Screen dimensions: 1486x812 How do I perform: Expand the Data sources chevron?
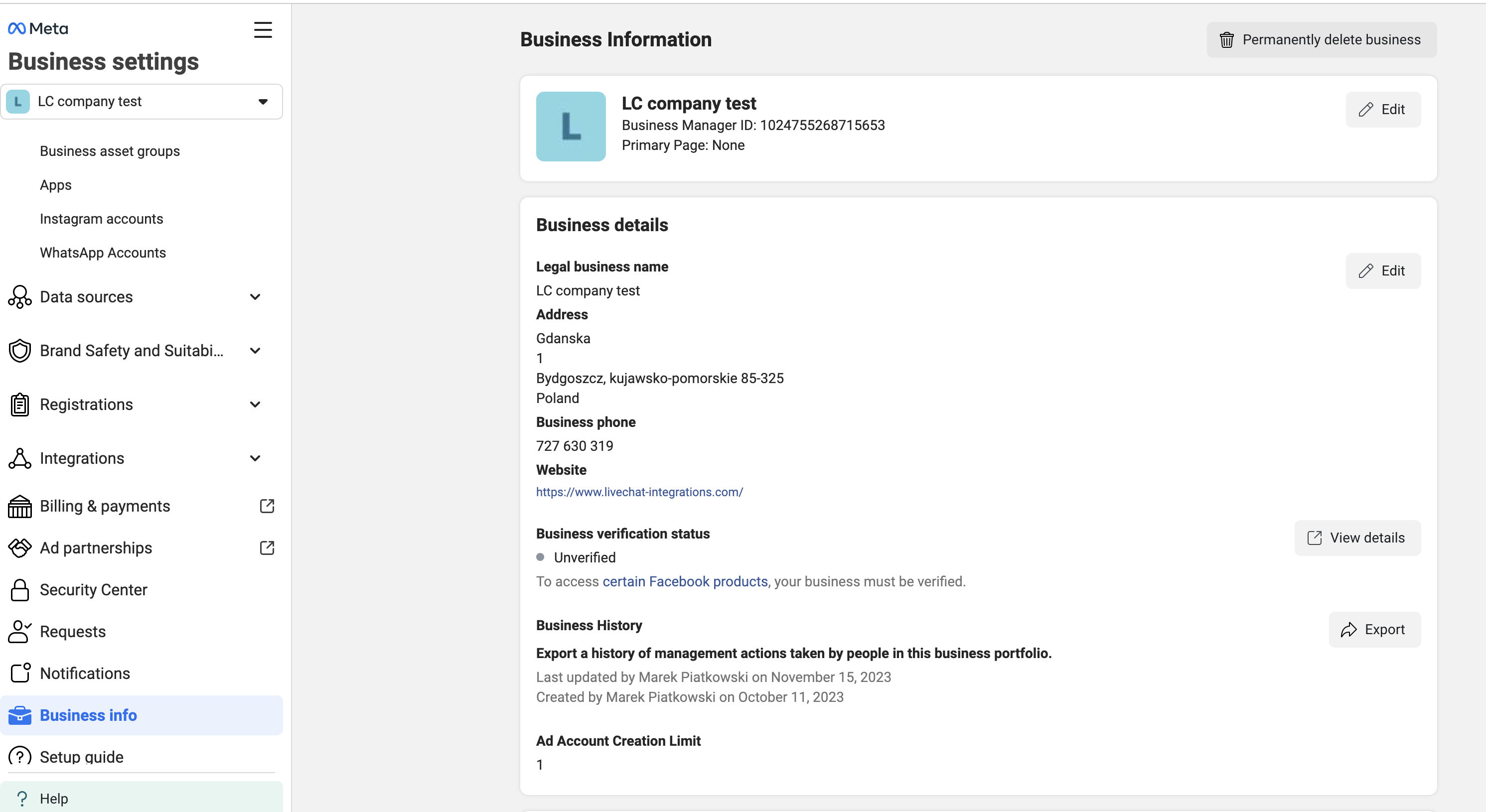click(x=255, y=297)
